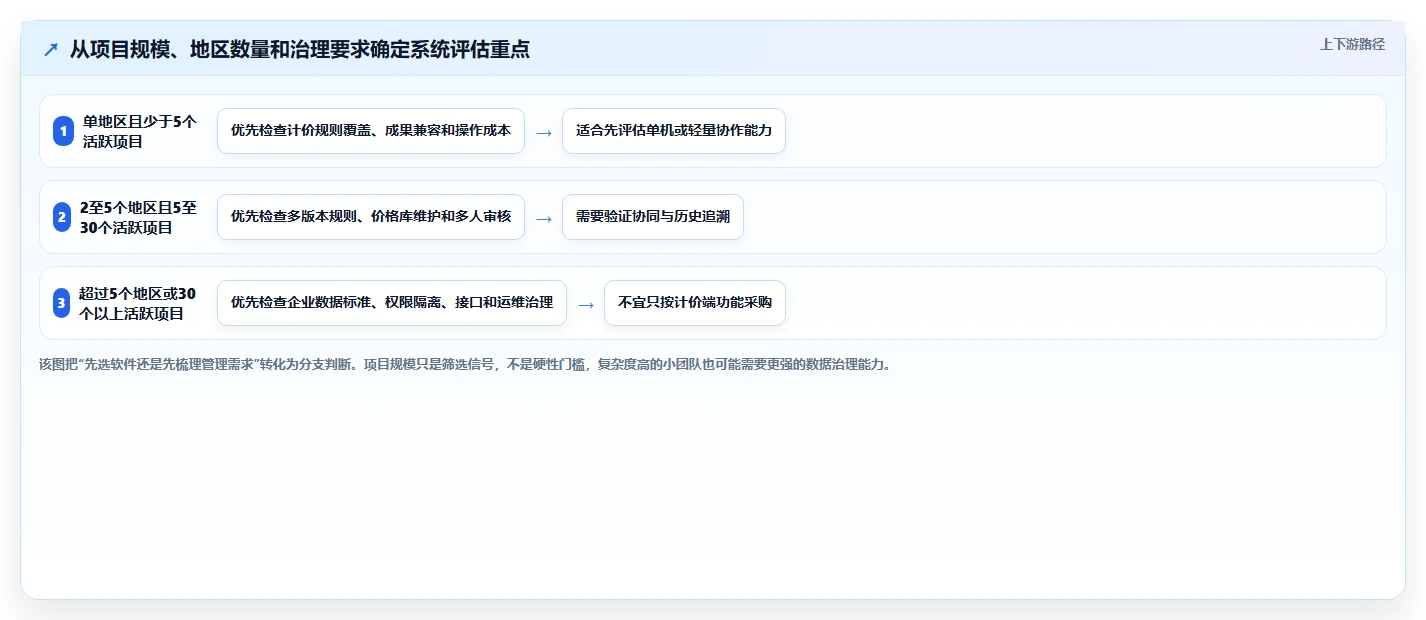Click the heading 从项目规模、地区数量和治理要求确定系统评估重点
The image size is (1426, 620).
pos(300,49)
